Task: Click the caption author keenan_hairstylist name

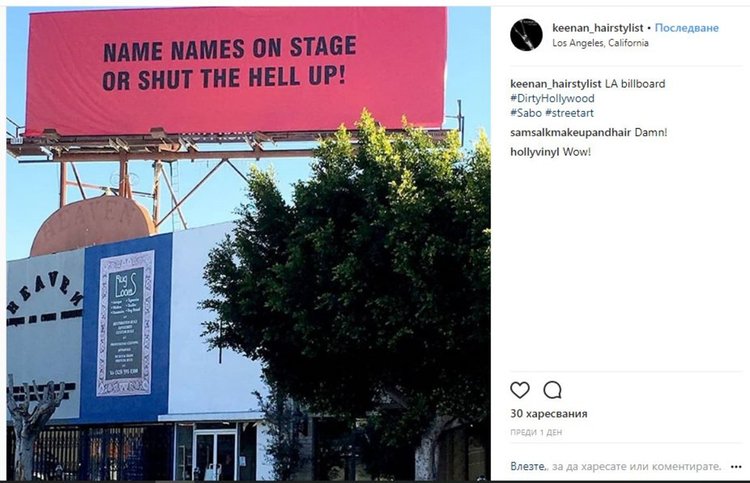Action: coord(556,83)
